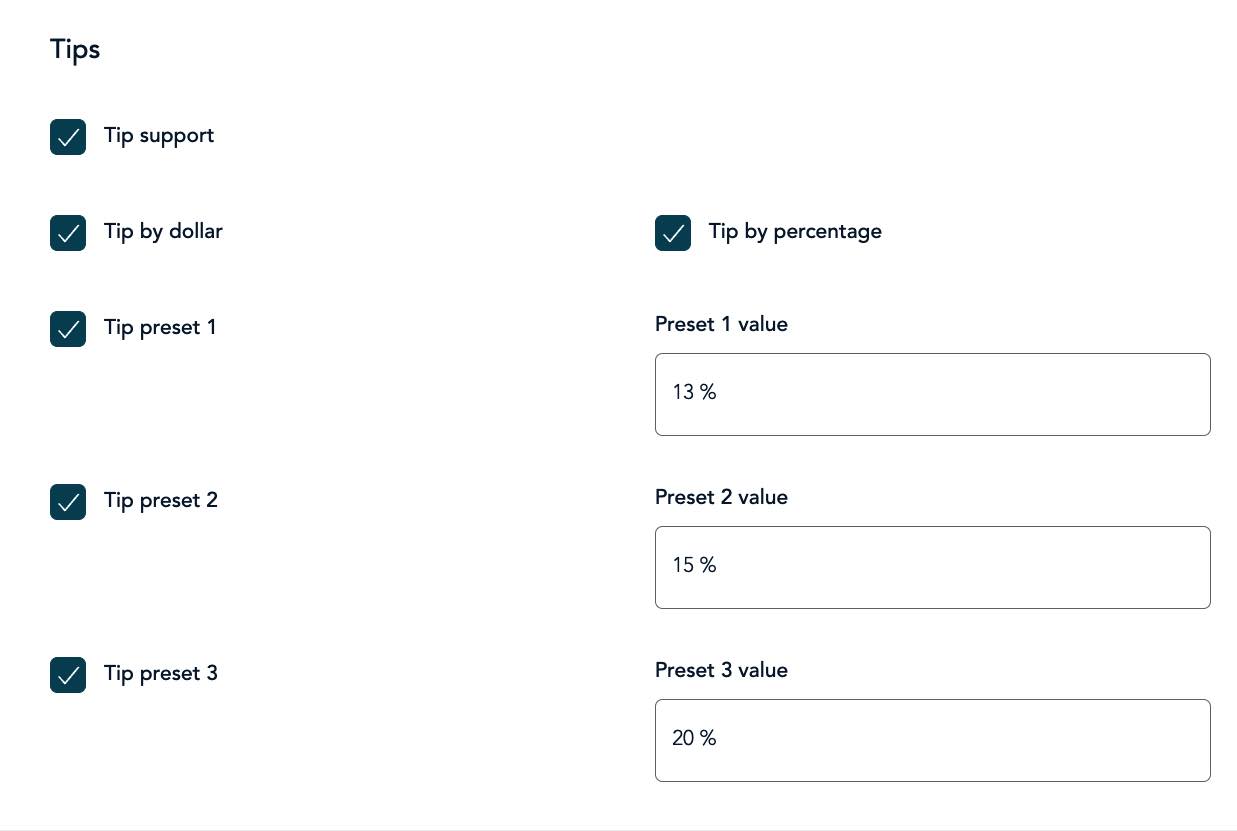Click the "Tip by dollar" label text
Screen dimensions: 1237x831
(163, 232)
